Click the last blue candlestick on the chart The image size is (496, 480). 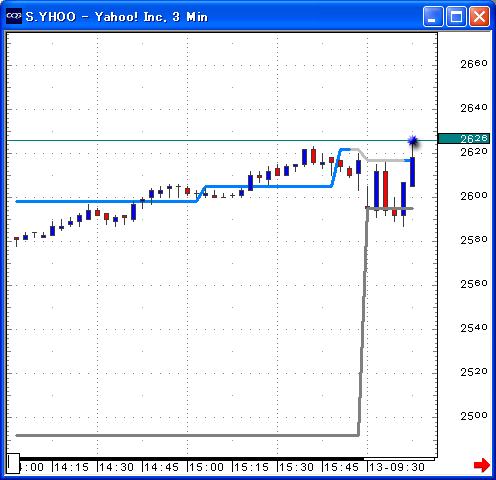pyautogui.click(x=412, y=172)
